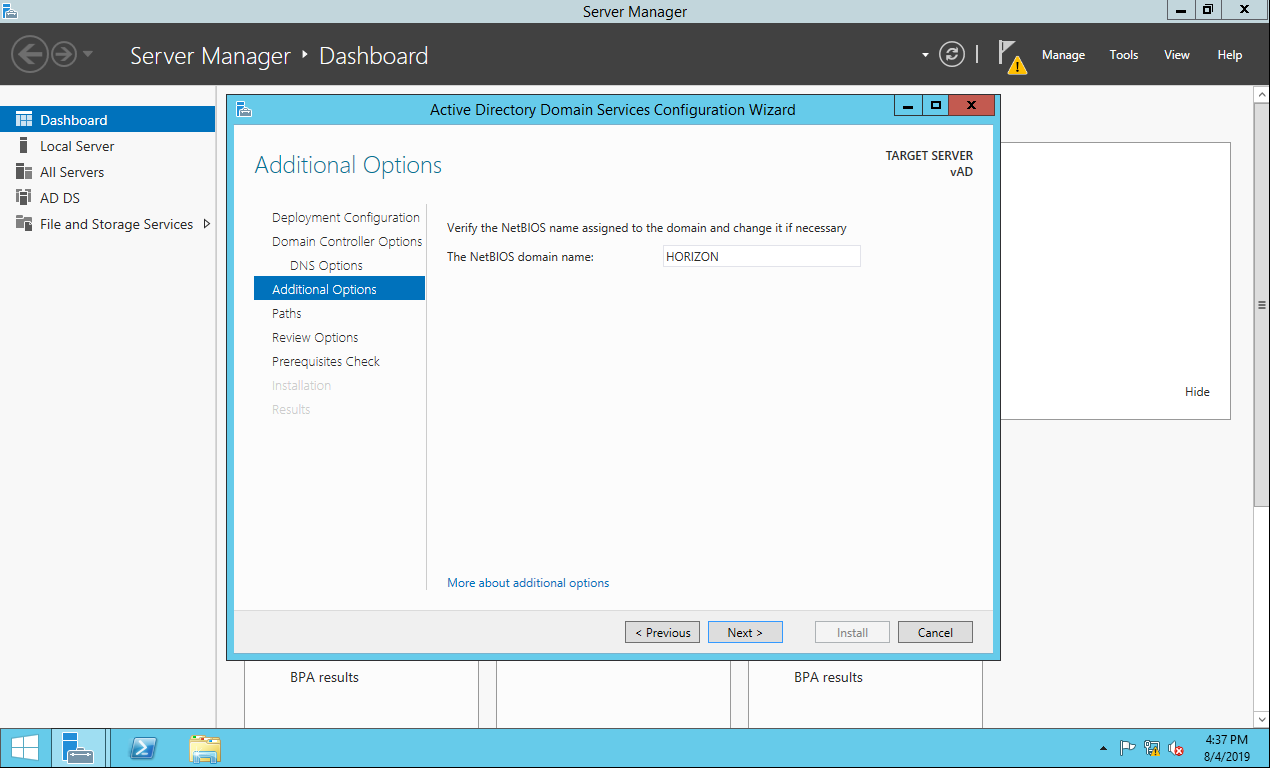Image resolution: width=1270 pixels, height=768 pixels.
Task: Click the muted volume tray icon
Action: pos(1176,748)
